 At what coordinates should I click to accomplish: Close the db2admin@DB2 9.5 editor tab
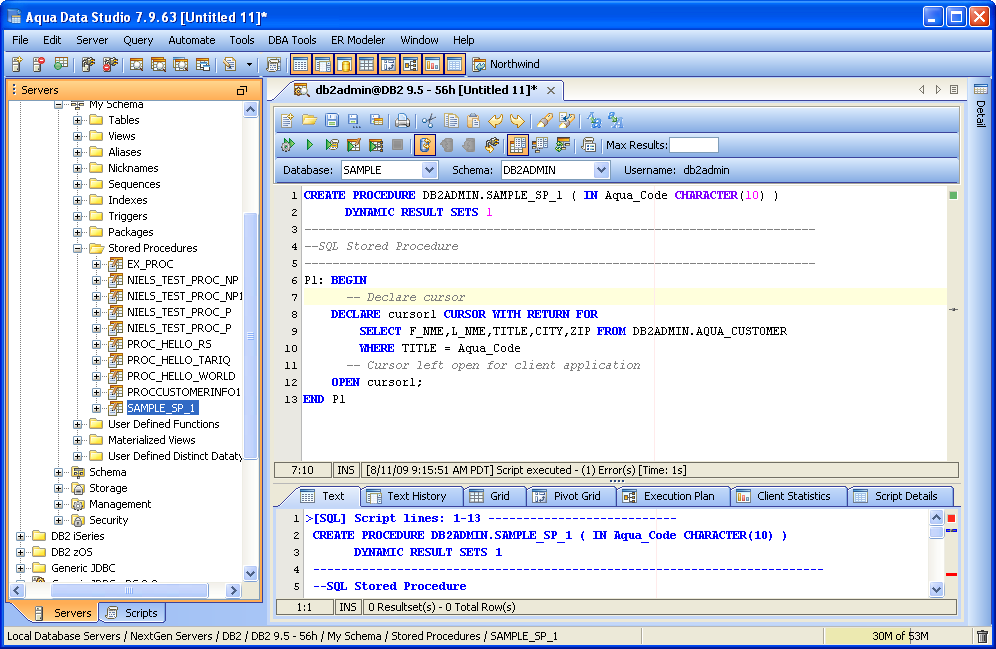[551, 90]
